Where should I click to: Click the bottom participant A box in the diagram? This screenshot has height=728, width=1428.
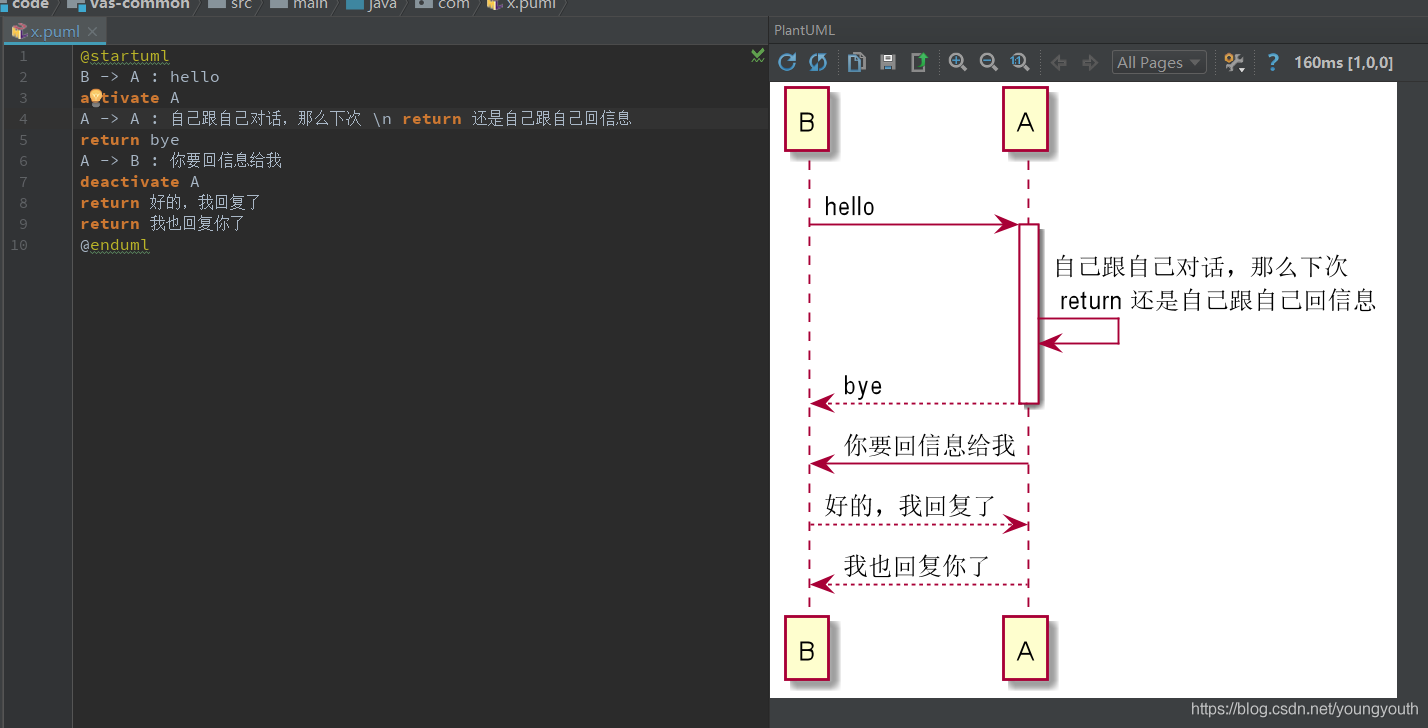(x=1025, y=650)
